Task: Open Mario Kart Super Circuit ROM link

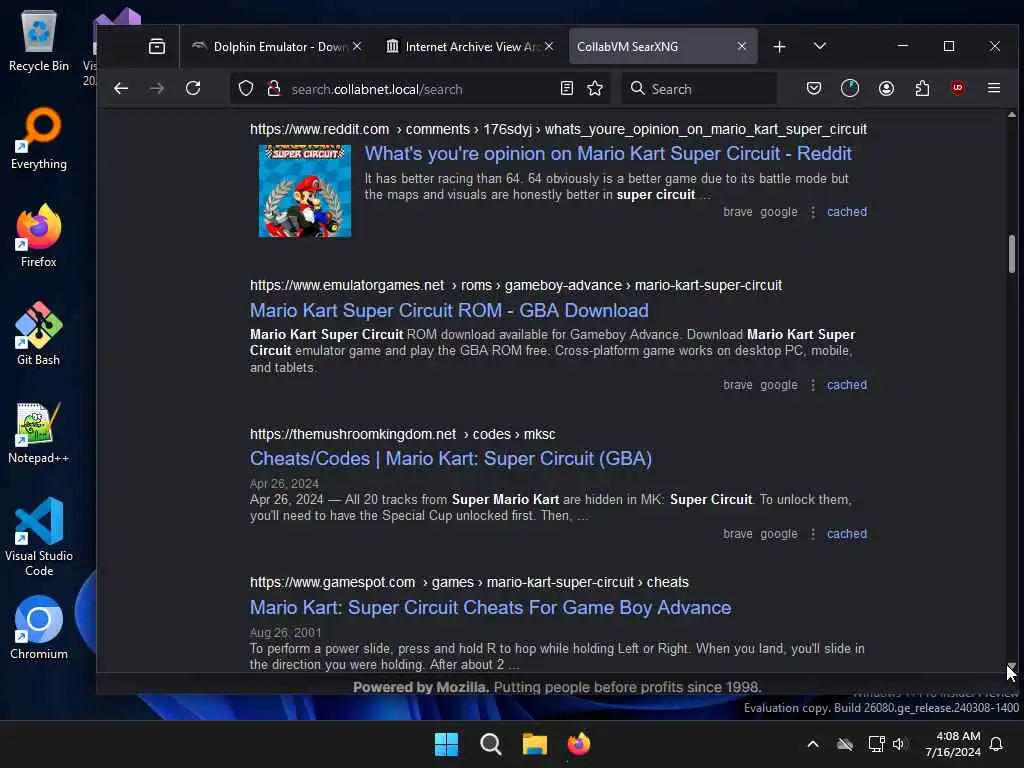Action: 449,310
